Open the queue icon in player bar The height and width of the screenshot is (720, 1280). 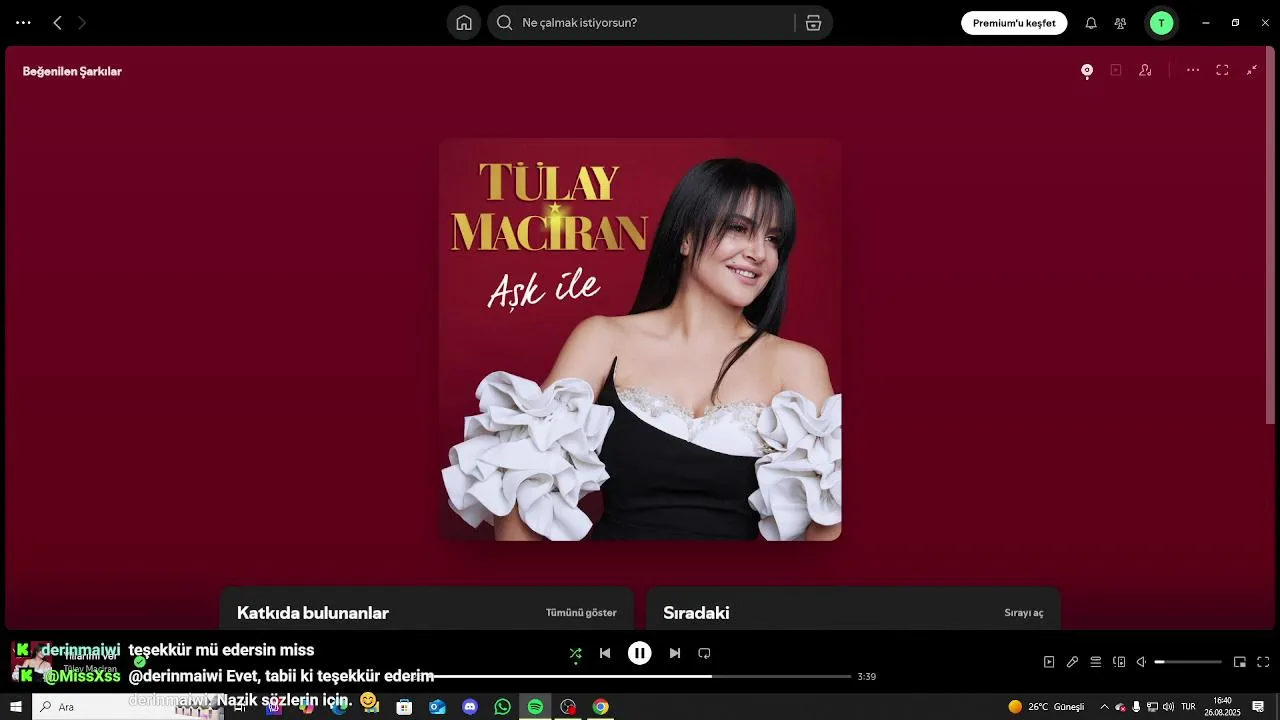1096,662
